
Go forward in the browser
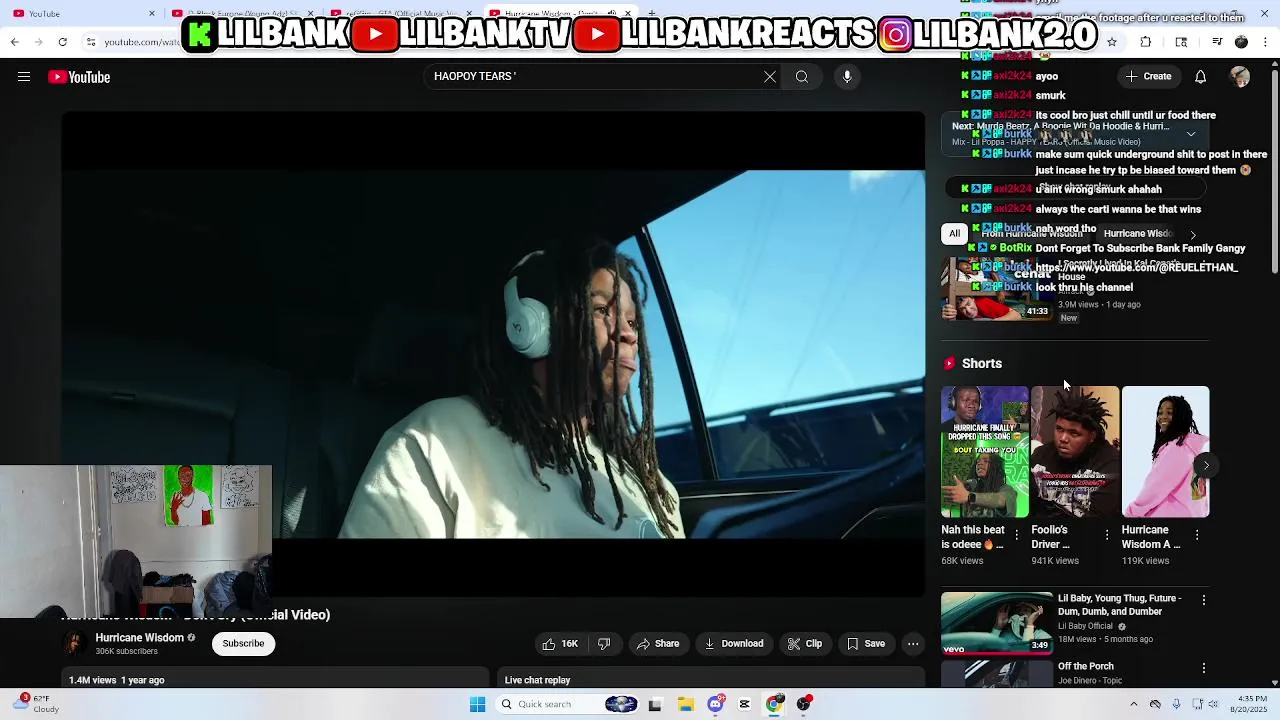38,41
